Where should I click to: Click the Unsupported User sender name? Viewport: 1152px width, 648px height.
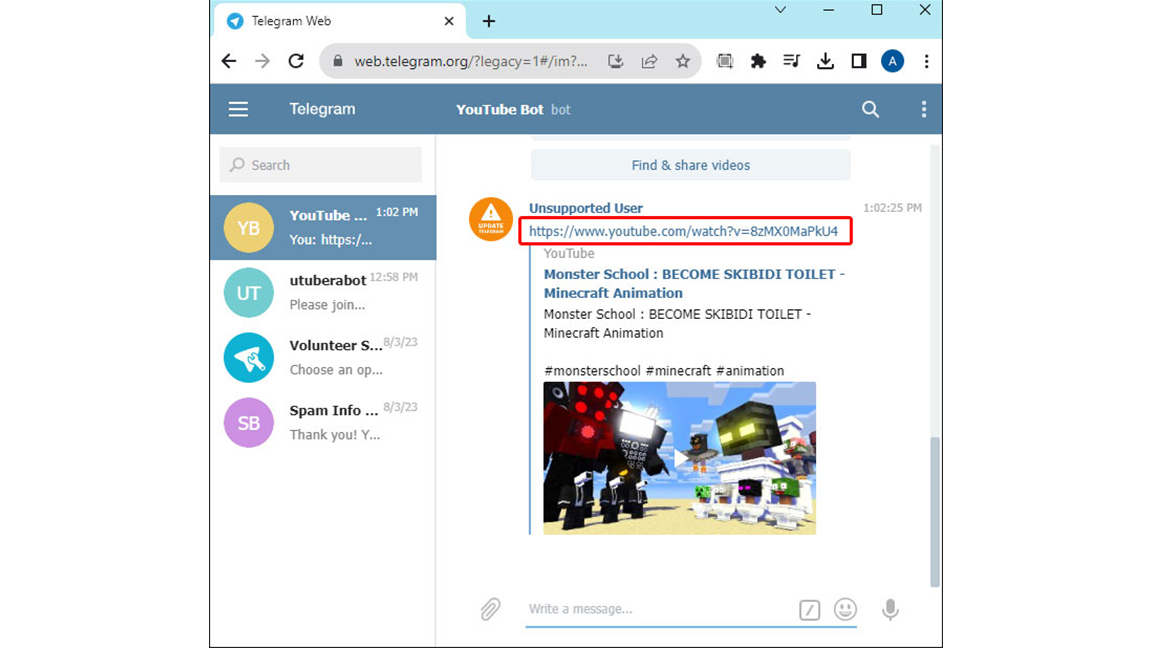point(586,208)
